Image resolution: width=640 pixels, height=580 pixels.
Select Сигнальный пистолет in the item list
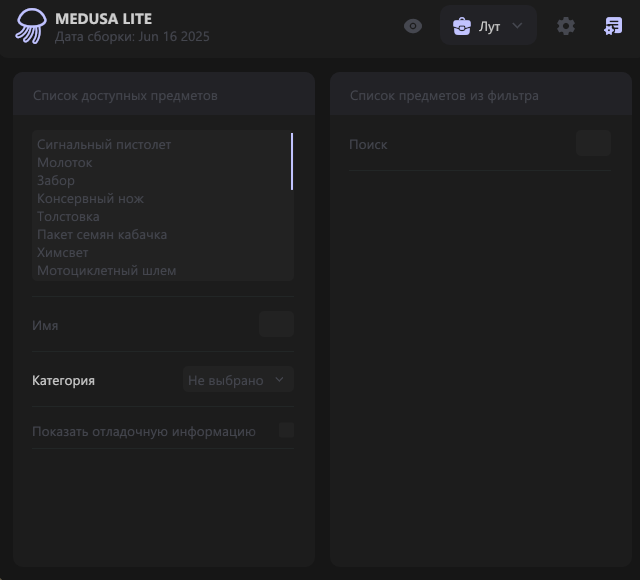tap(104, 145)
